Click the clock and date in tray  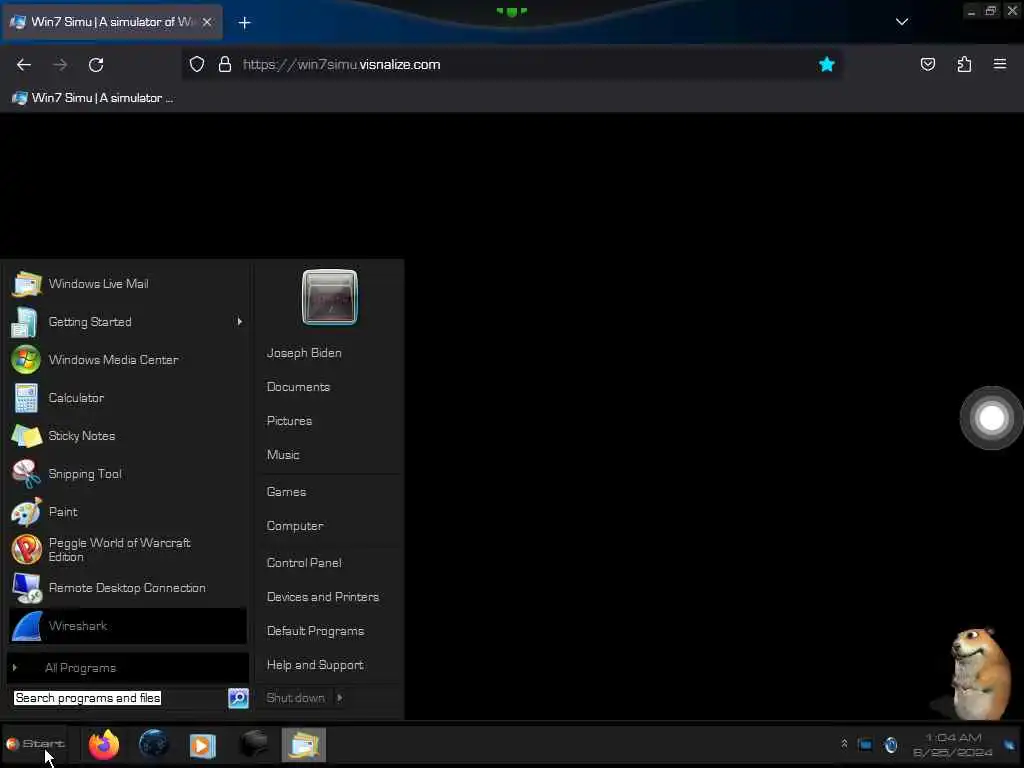953,745
